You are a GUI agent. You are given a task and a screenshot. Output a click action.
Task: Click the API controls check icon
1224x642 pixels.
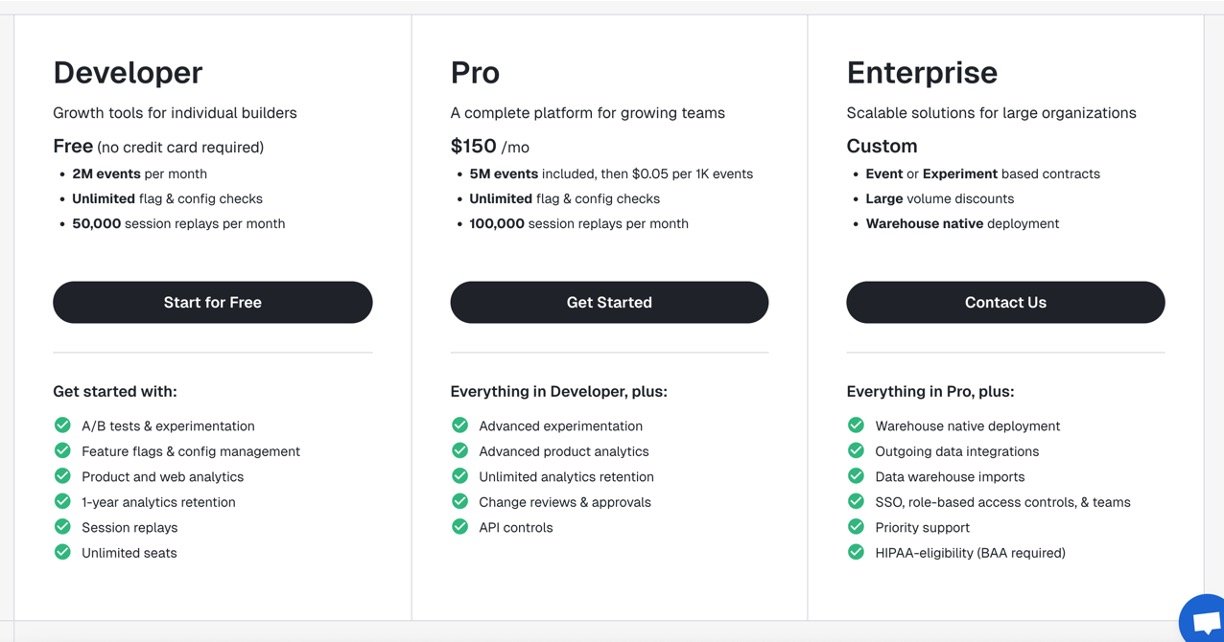(x=460, y=527)
